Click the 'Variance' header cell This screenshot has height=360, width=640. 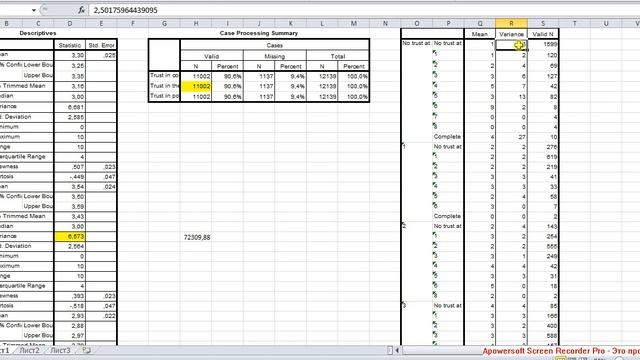(x=511, y=34)
